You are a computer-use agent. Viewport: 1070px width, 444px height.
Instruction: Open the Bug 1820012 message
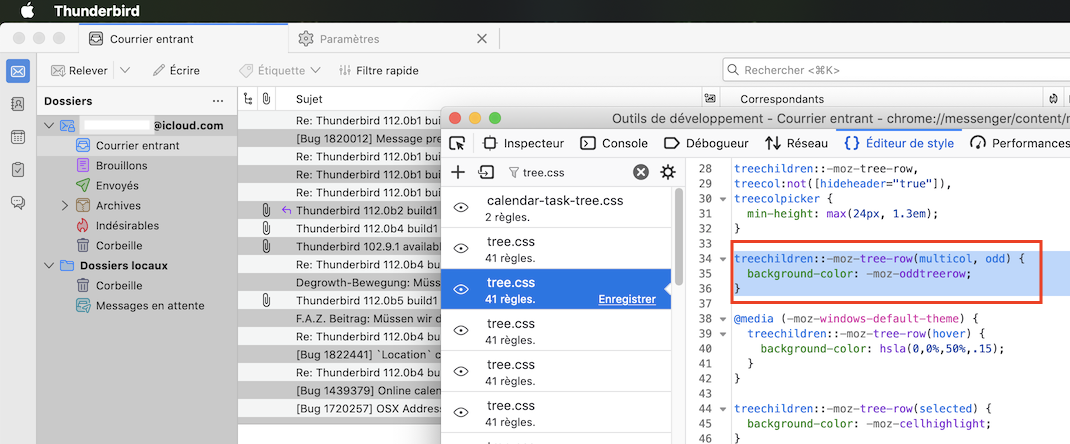coord(340,138)
